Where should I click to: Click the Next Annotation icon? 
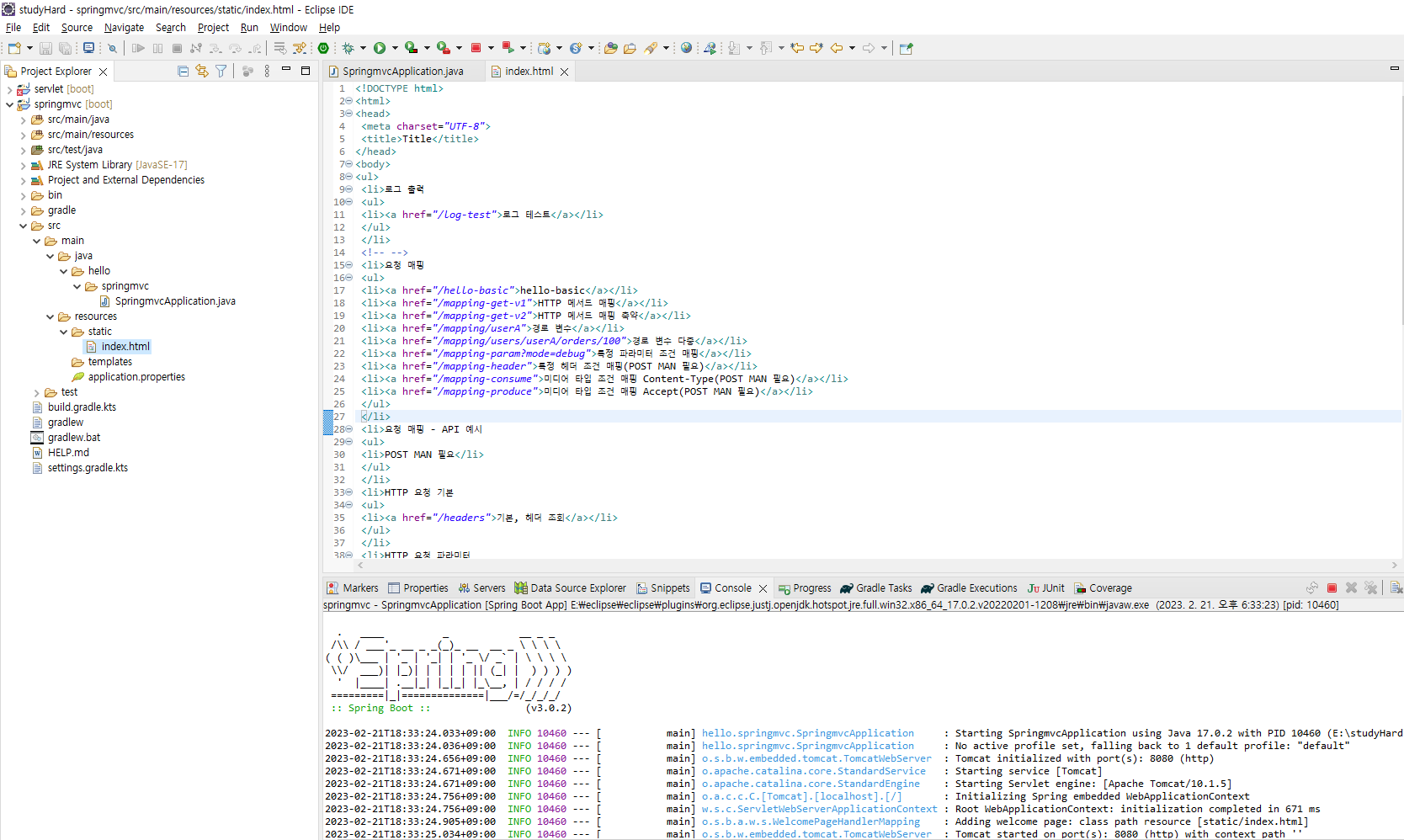(734, 48)
